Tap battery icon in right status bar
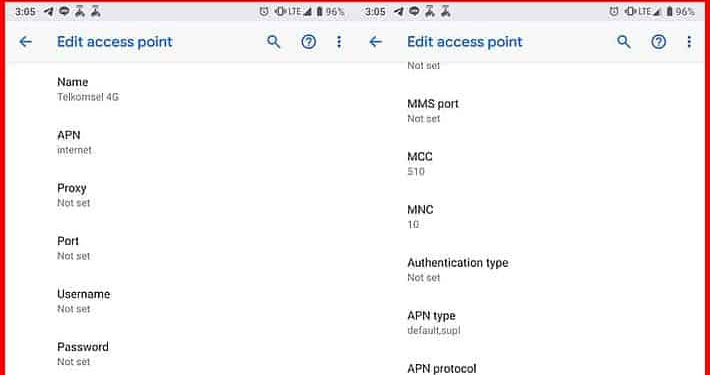 pos(669,12)
